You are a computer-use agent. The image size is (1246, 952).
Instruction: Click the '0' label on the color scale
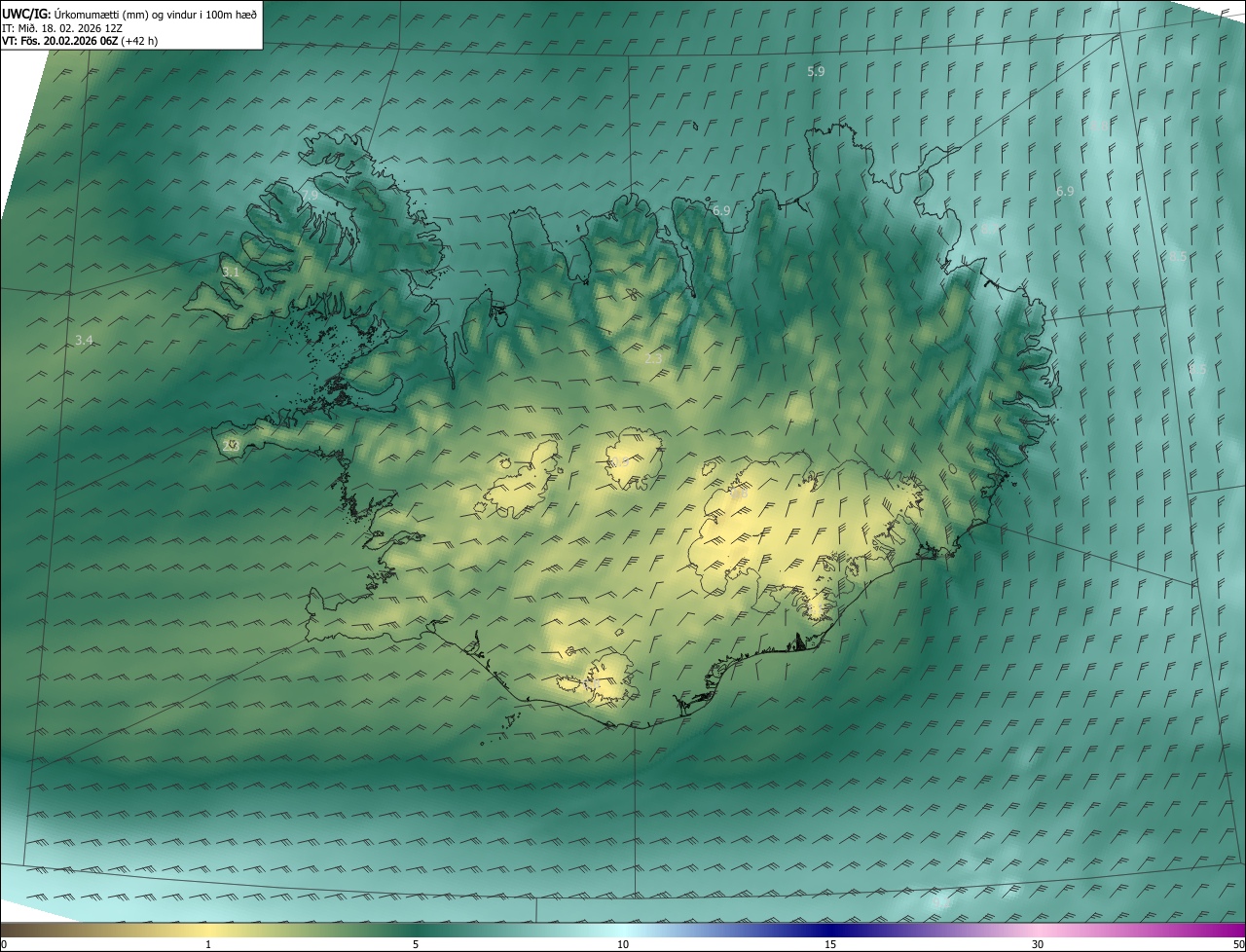[x=4, y=944]
